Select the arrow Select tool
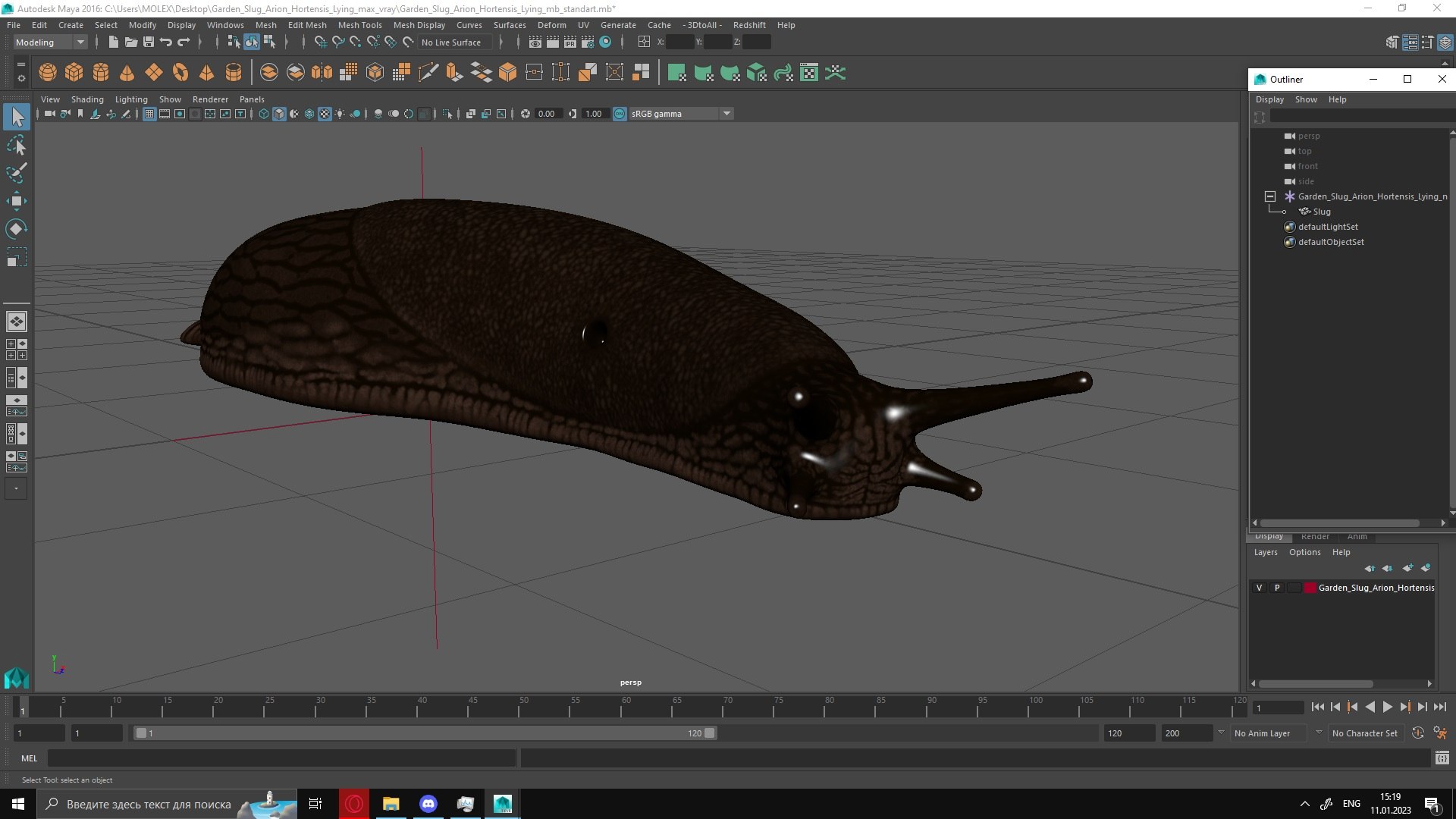1456x819 pixels. click(17, 117)
